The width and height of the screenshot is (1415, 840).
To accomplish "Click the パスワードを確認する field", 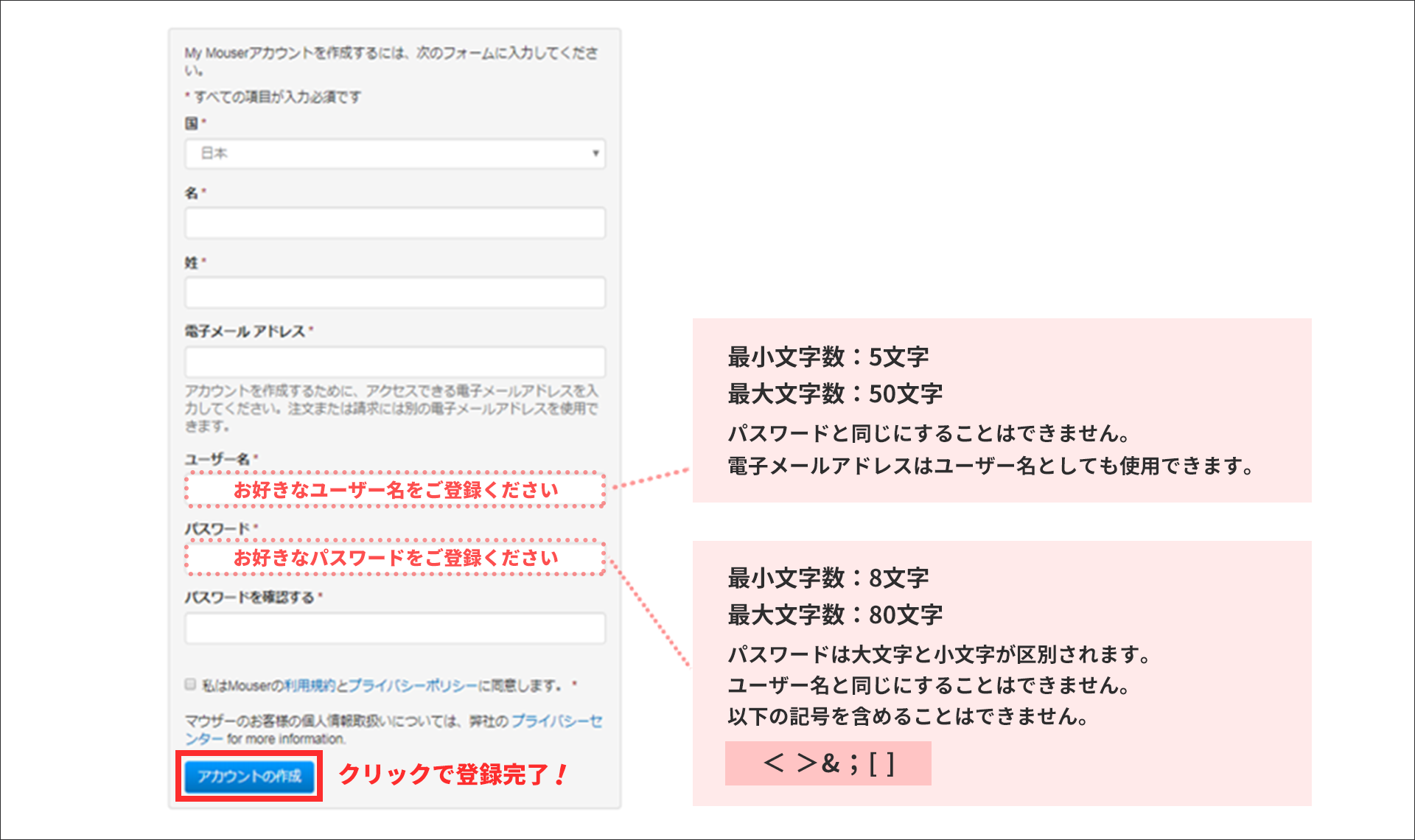I will coord(395,628).
